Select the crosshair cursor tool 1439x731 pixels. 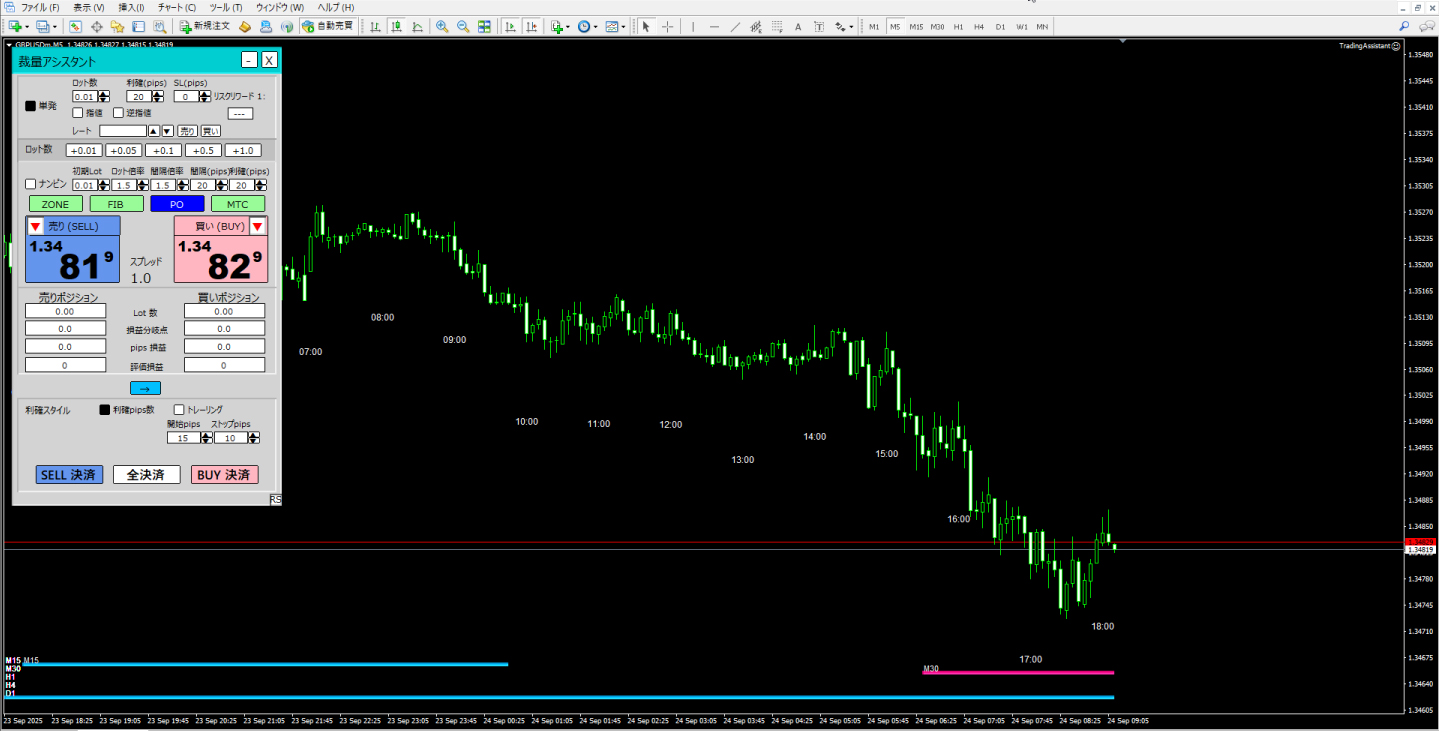point(668,26)
